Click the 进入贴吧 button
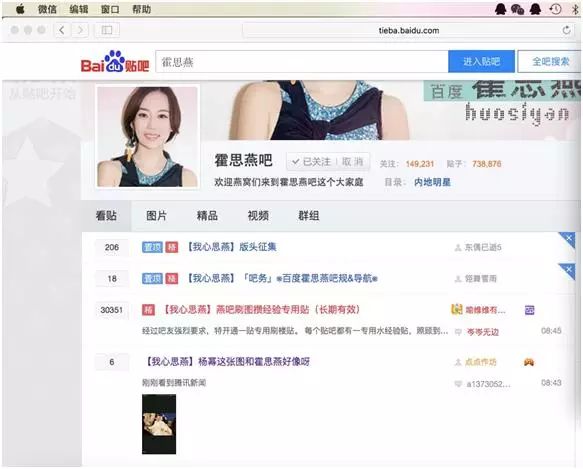The width and height of the screenshot is (583, 469). 481,61
